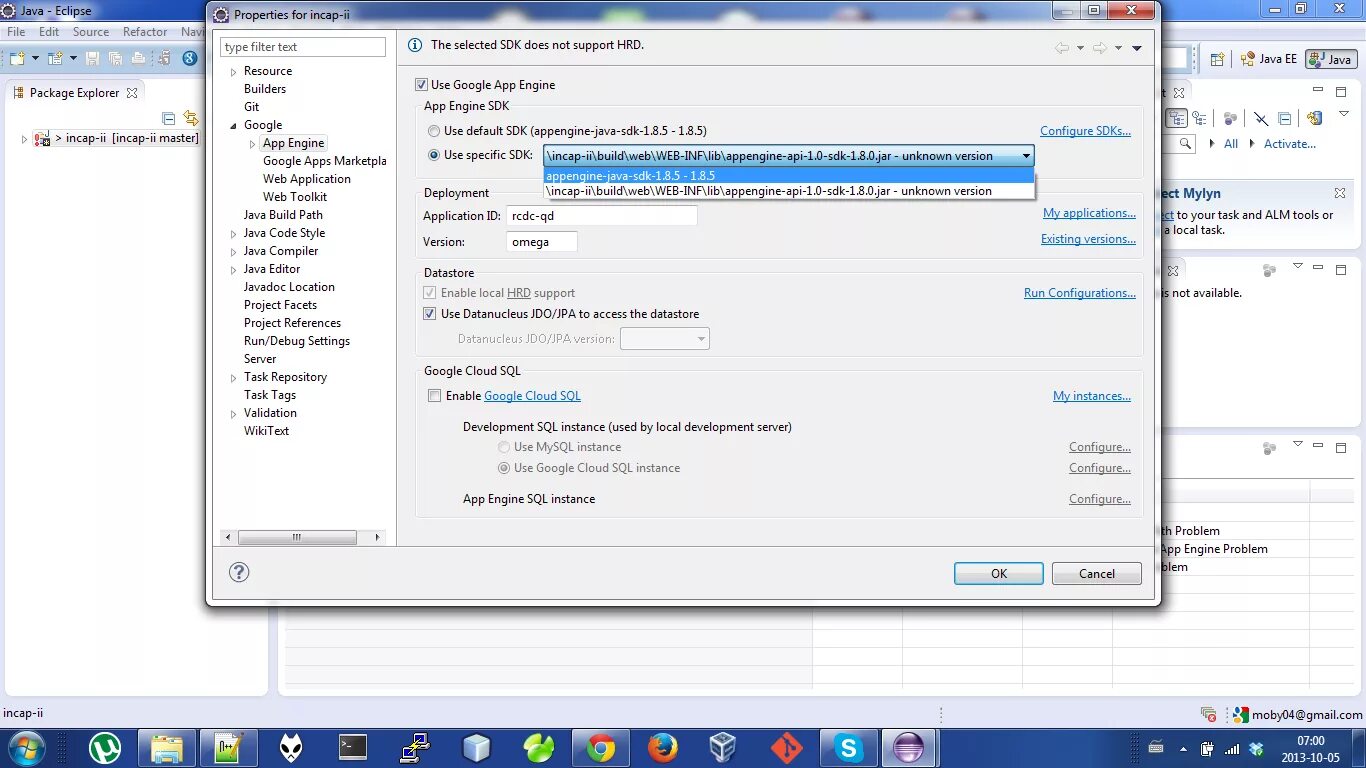
Task: Open the Source menu
Action: [91, 32]
